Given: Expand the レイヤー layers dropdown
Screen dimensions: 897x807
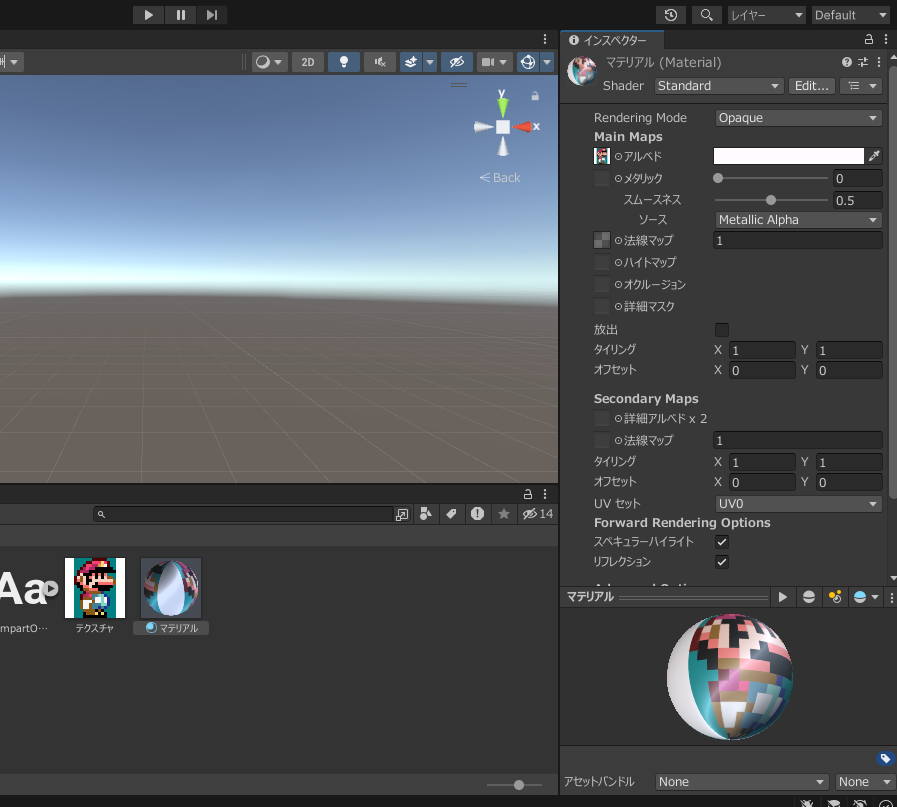Looking at the screenshot, I should click(x=766, y=15).
